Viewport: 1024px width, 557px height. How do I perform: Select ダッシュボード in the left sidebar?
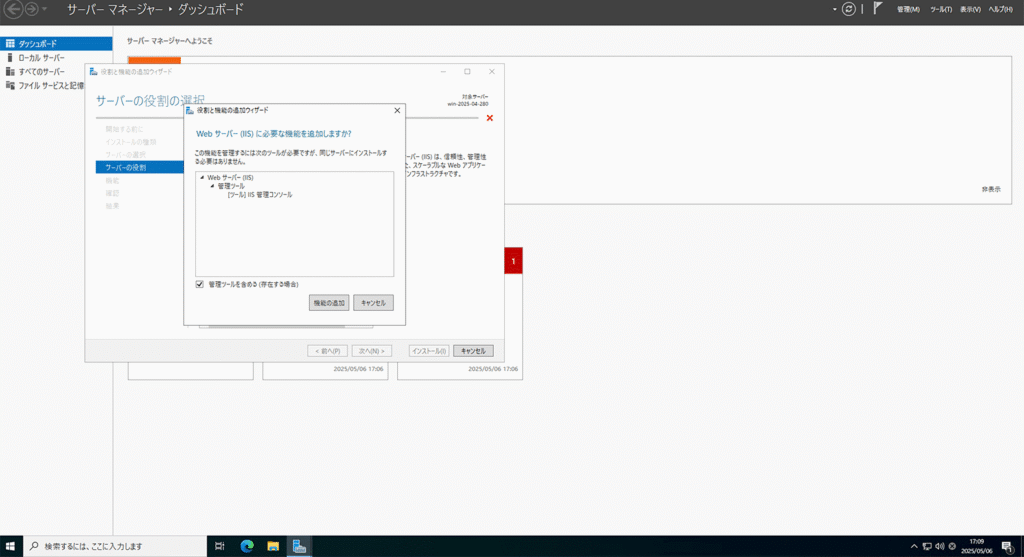pos(56,44)
